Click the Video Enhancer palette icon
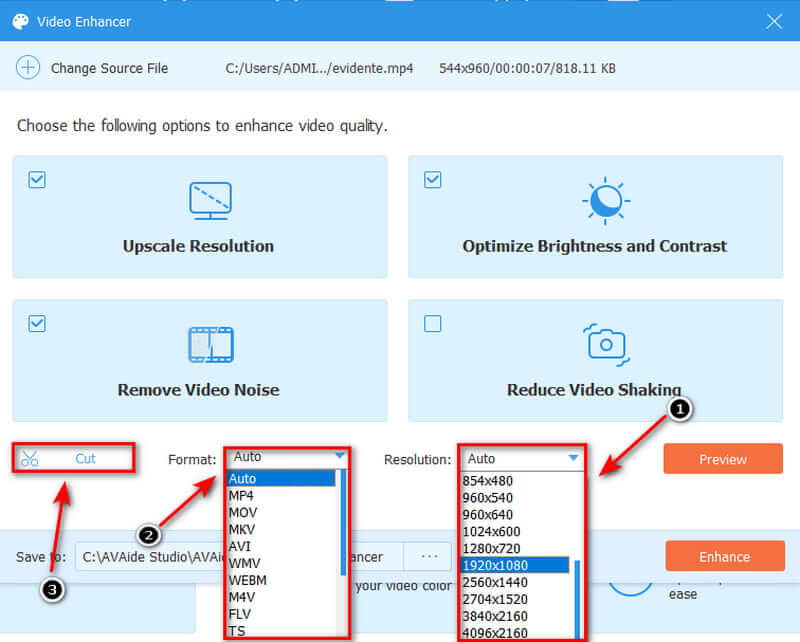 pos(20,21)
